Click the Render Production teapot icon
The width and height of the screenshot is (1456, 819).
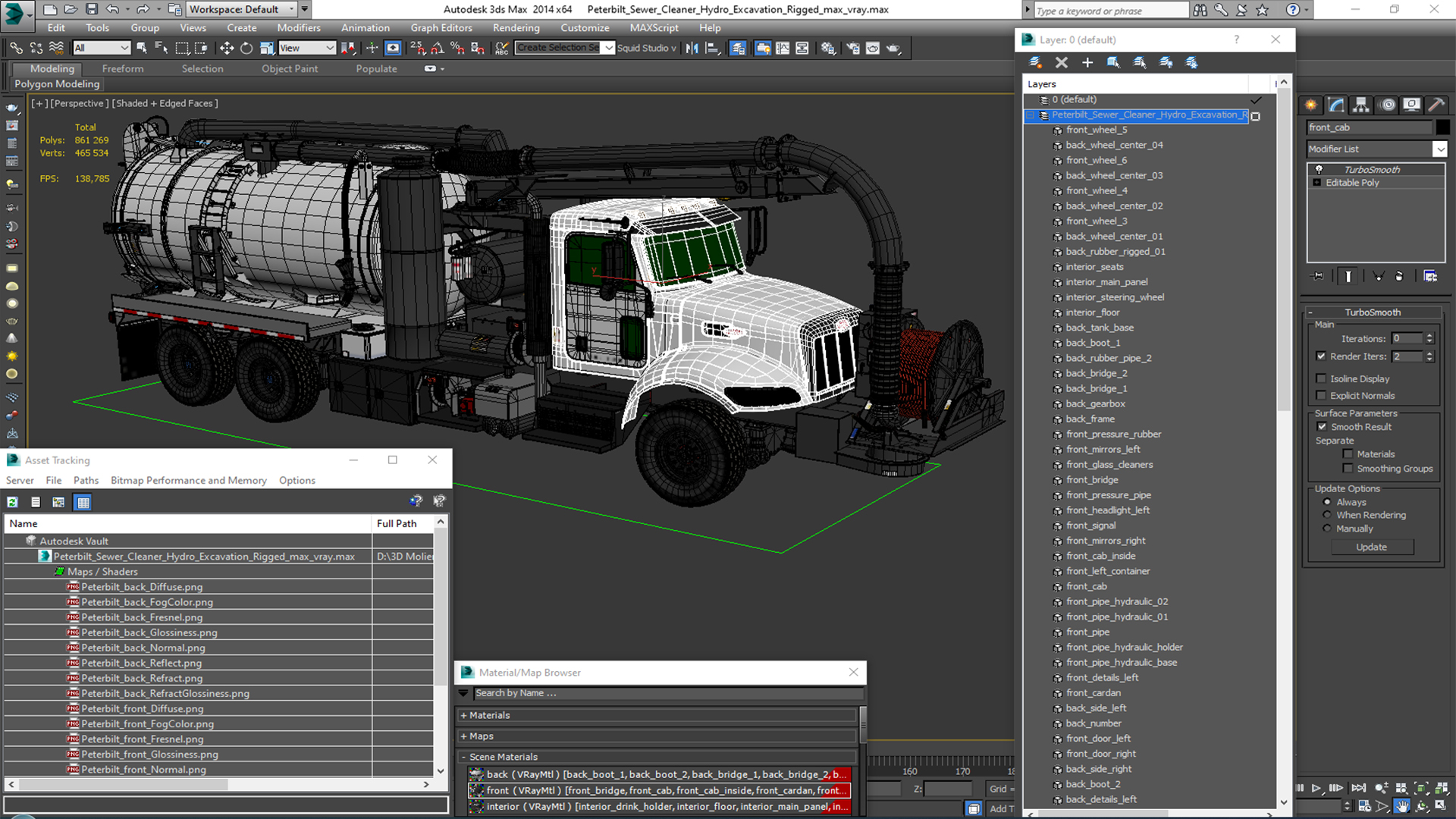[x=894, y=48]
